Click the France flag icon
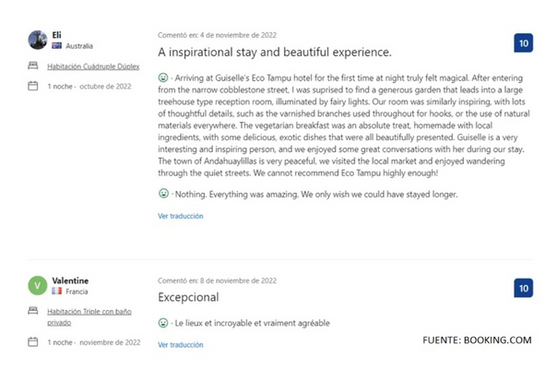 pos(57,291)
